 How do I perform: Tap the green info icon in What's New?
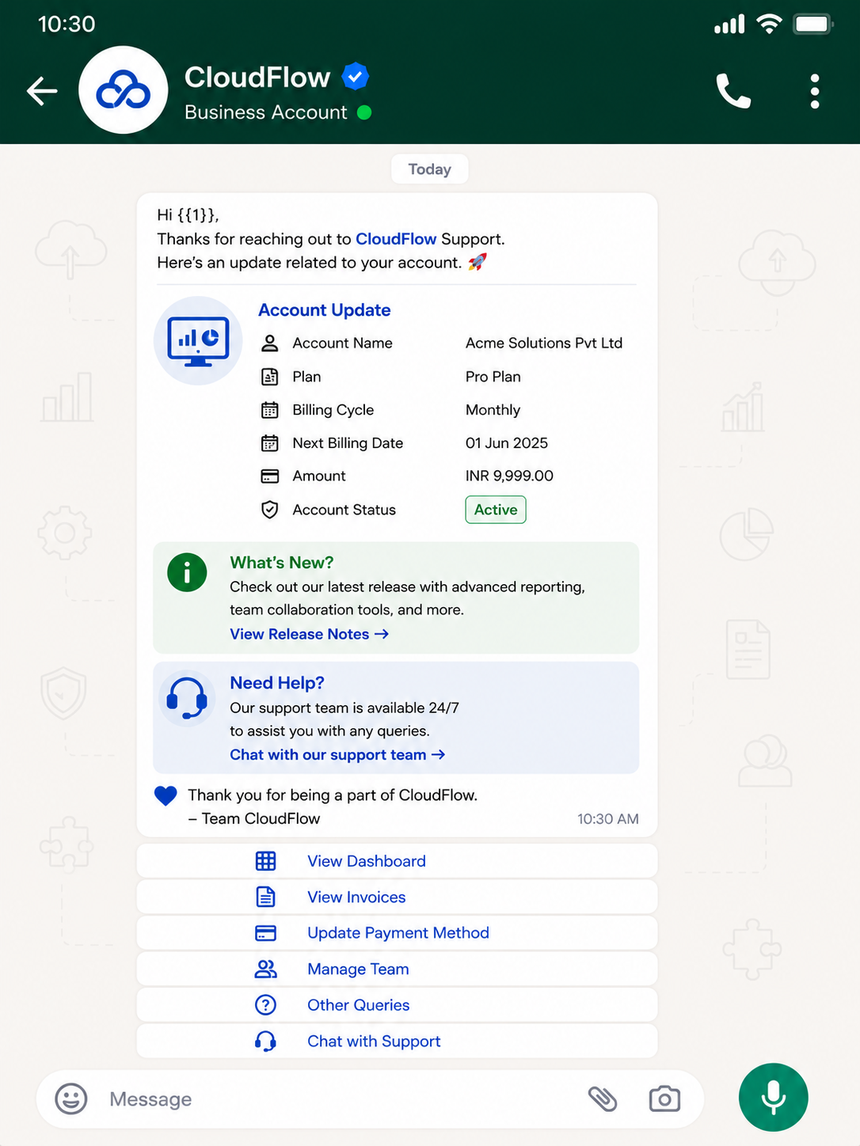click(187, 572)
